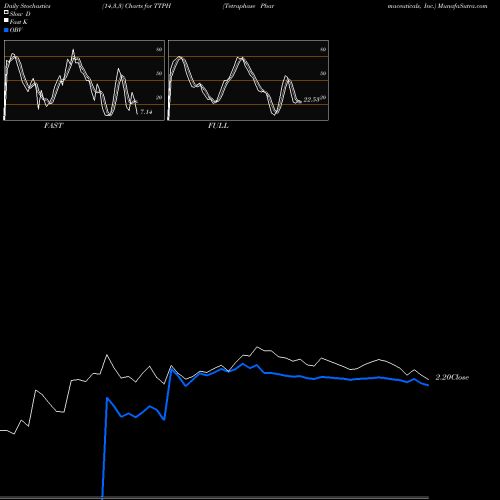Click the 50 level label in FULL chart
This screenshot has height=500, width=500.
[323, 73]
